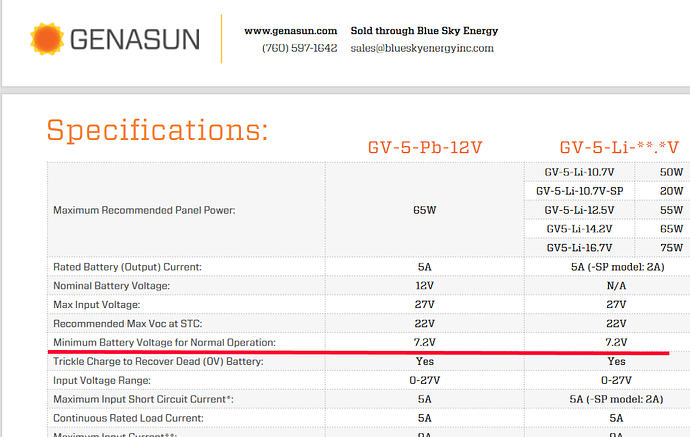Click the 50W power value
690x437 pixels.
671,172
